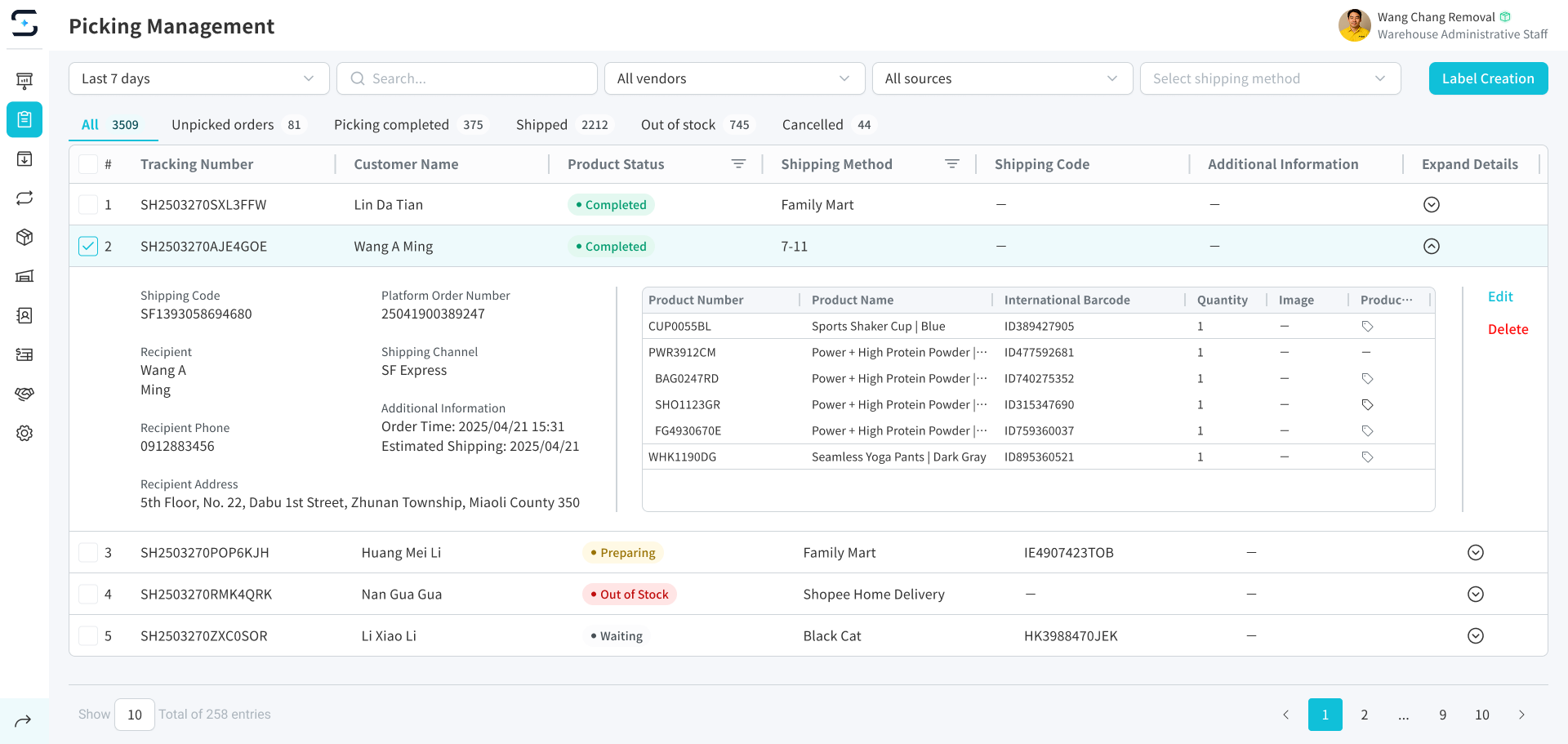
Task: Open the All vendors dropdown
Action: coord(733,78)
